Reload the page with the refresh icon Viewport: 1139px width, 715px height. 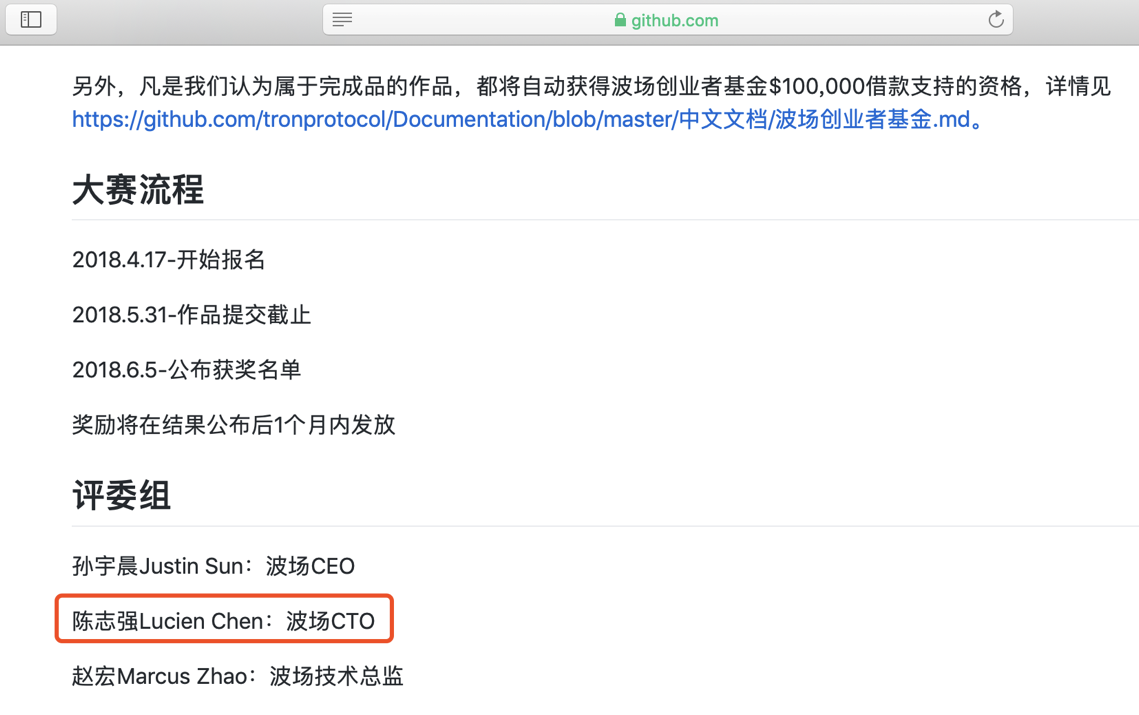[x=996, y=20]
